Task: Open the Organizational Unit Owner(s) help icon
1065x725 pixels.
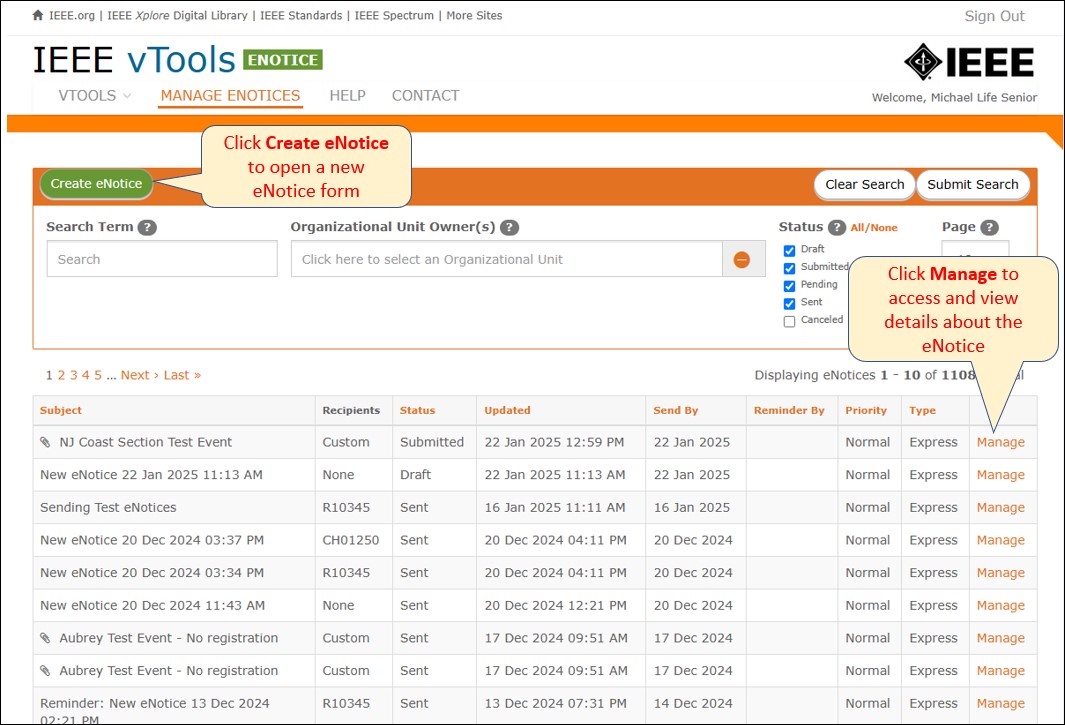Action: [509, 228]
